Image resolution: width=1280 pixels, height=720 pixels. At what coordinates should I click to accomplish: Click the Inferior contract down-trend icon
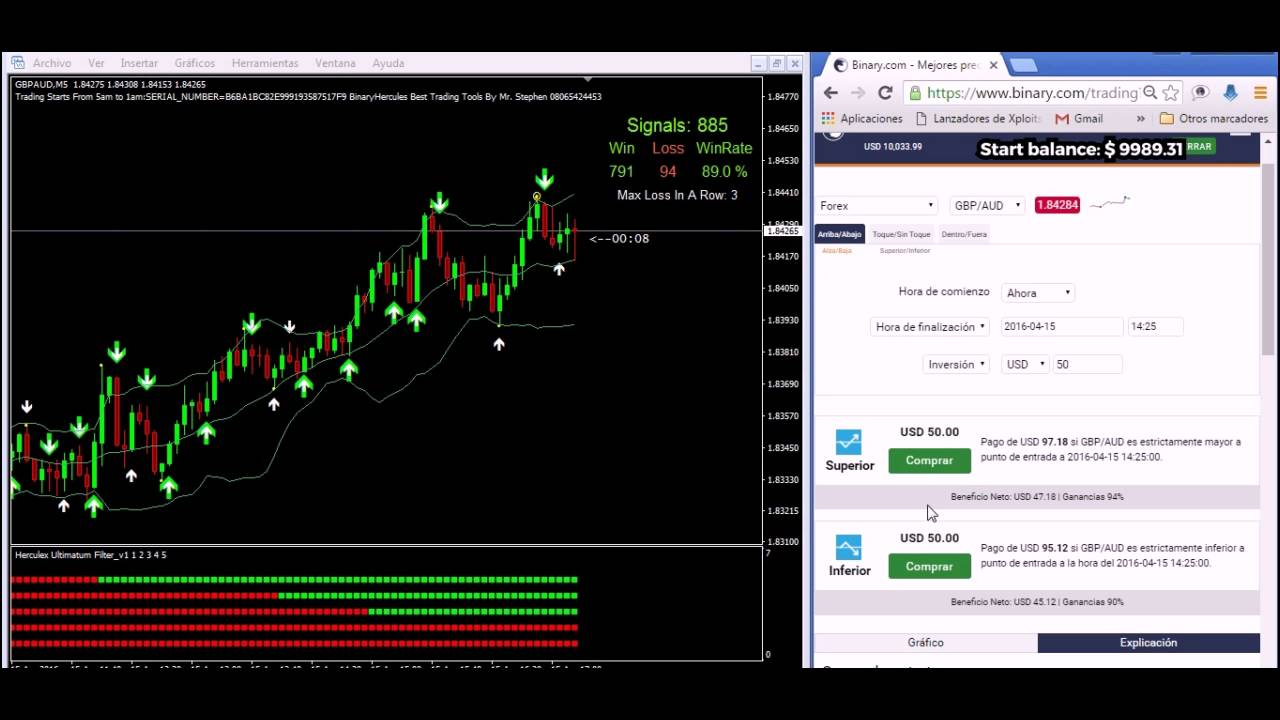848,547
